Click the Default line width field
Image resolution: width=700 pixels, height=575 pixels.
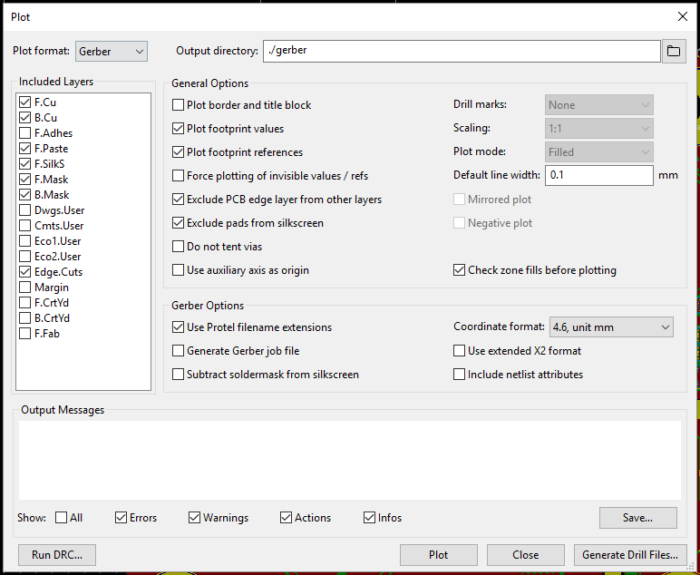click(599, 175)
